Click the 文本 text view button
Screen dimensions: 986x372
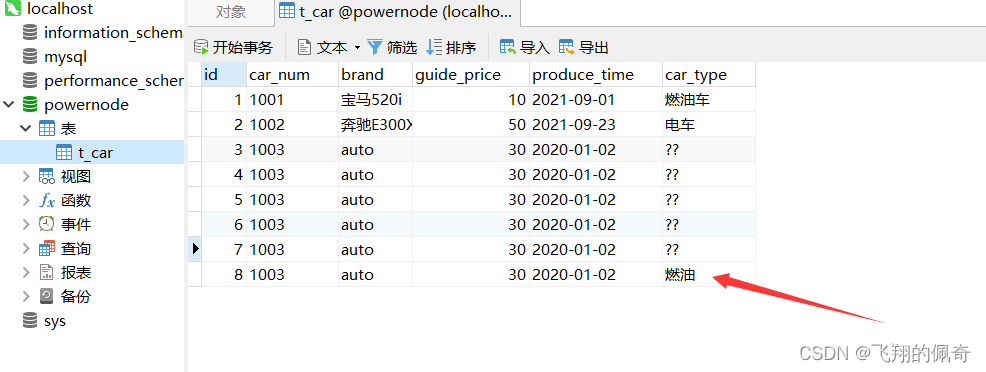pos(323,47)
